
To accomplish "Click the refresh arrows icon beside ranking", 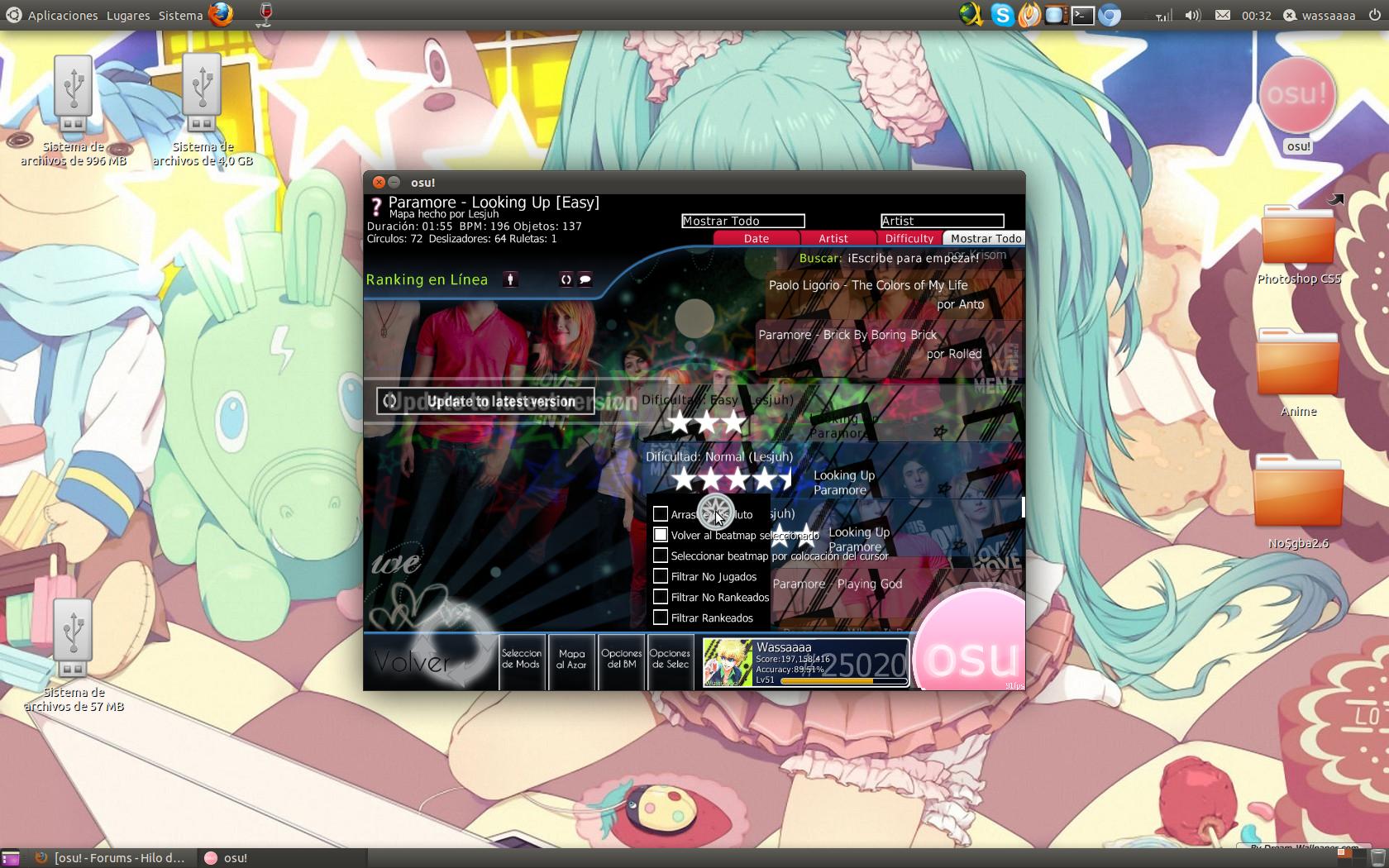I will (x=566, y=279).
